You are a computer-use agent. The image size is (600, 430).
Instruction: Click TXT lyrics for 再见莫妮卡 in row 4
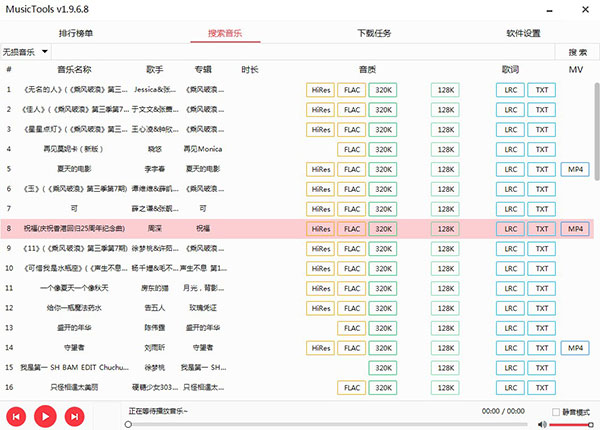pos(541,149)
